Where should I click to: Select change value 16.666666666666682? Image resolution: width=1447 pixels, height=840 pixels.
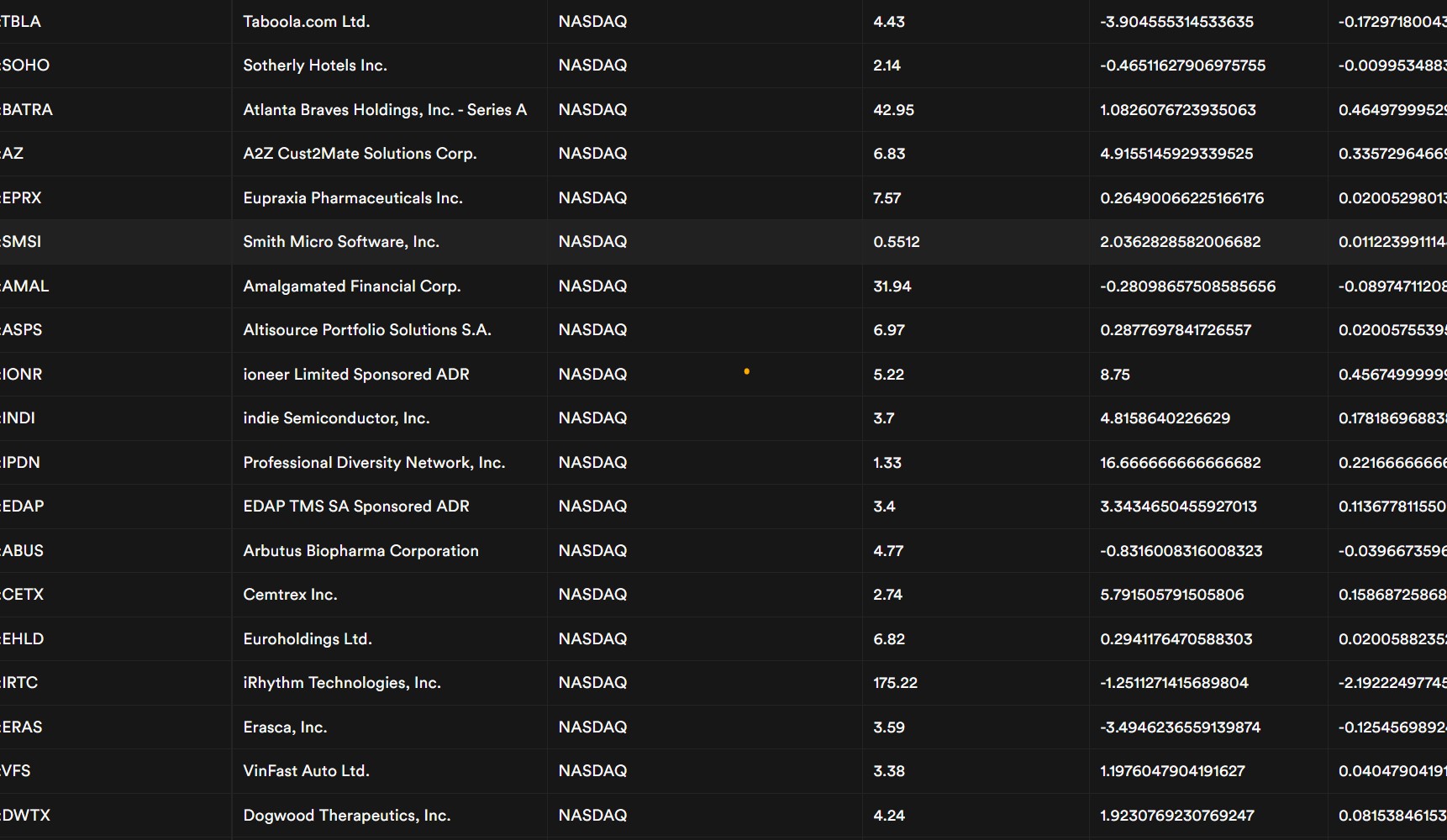pos(1181,463)
